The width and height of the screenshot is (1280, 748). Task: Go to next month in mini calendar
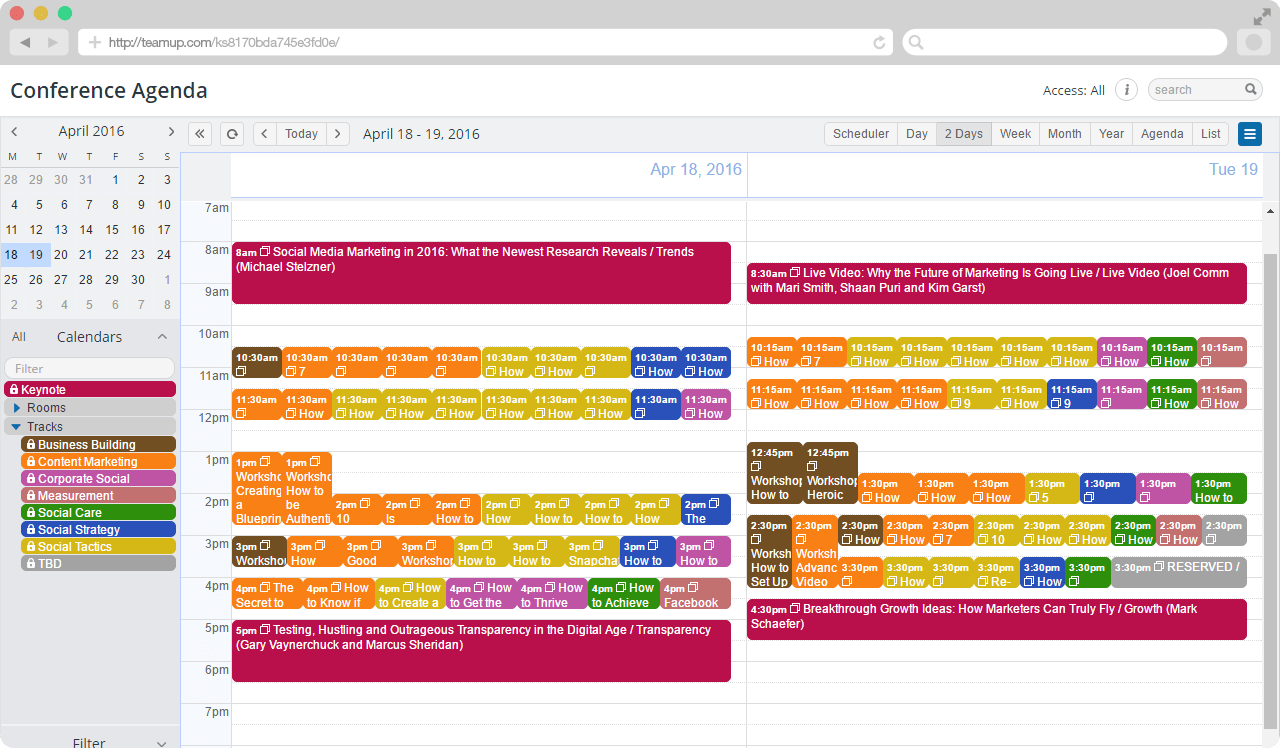tap(171, 132)
